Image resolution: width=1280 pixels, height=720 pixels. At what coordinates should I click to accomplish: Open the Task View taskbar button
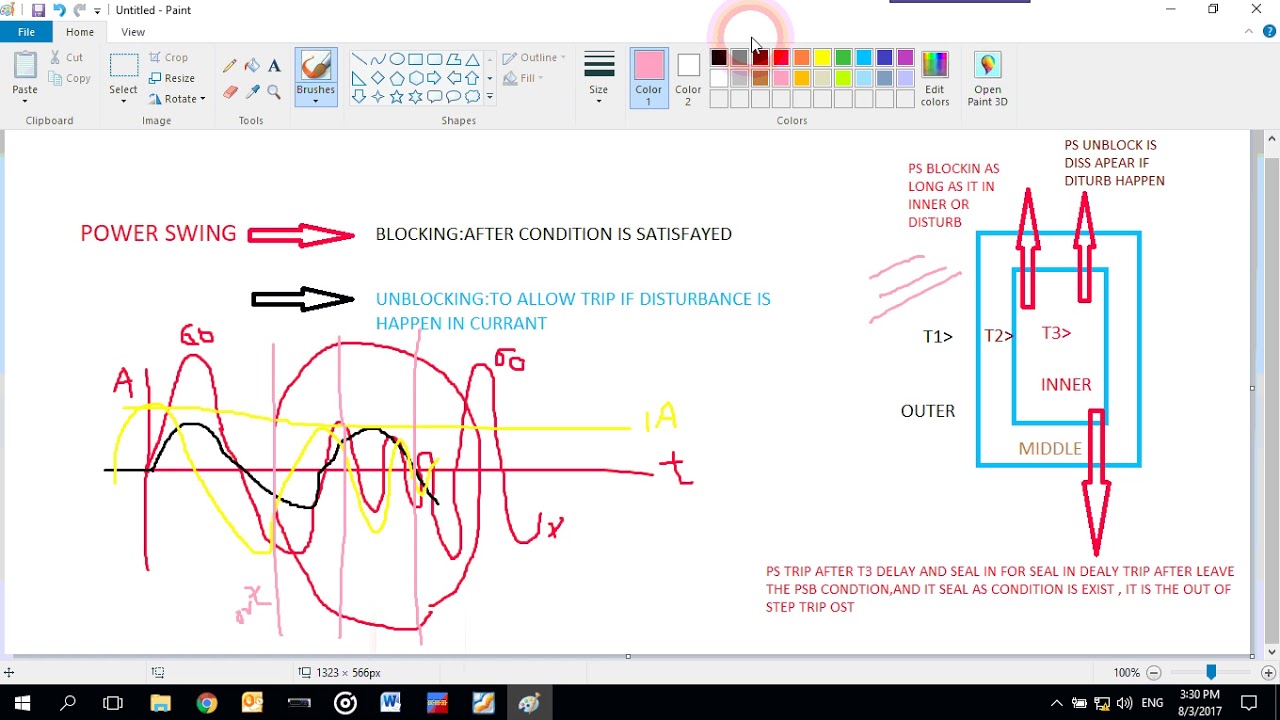coord(113,703)
